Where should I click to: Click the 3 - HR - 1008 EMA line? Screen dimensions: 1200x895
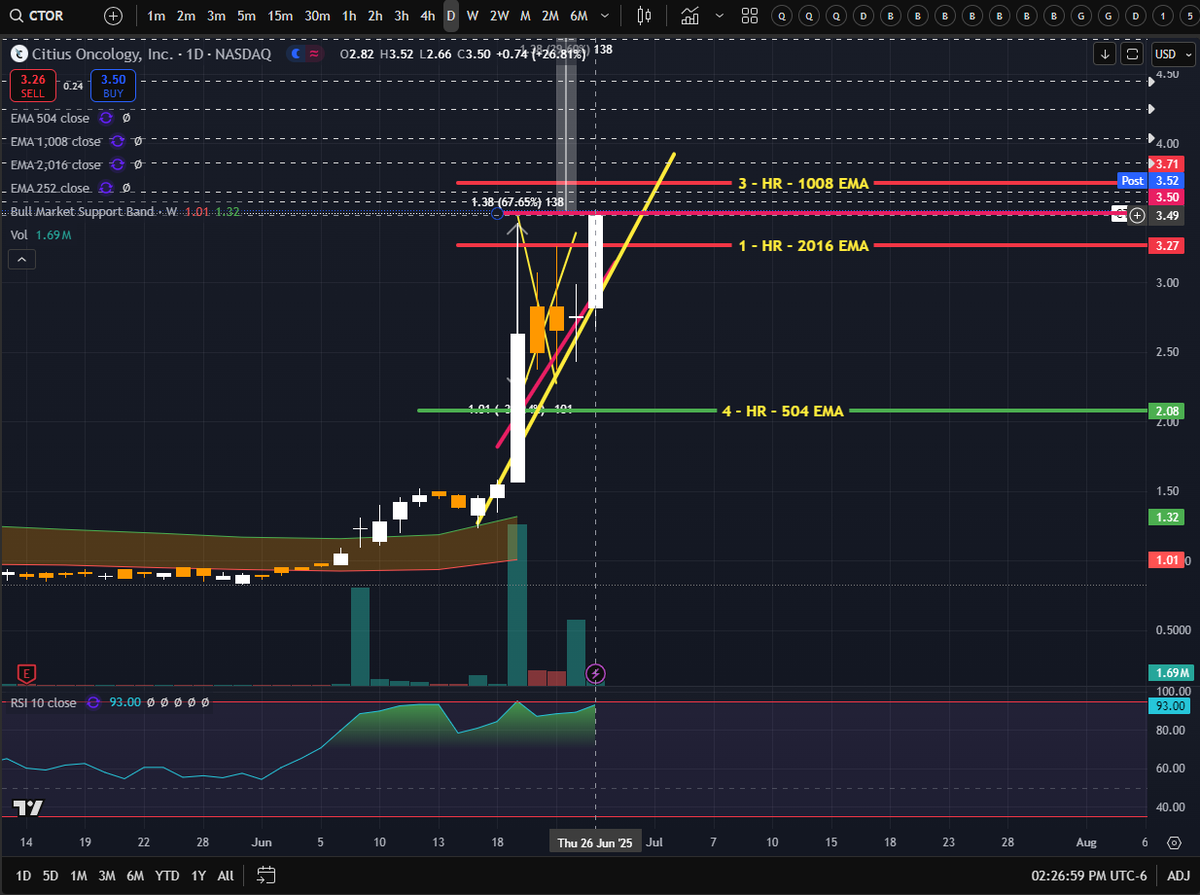[x=803, y=183]
